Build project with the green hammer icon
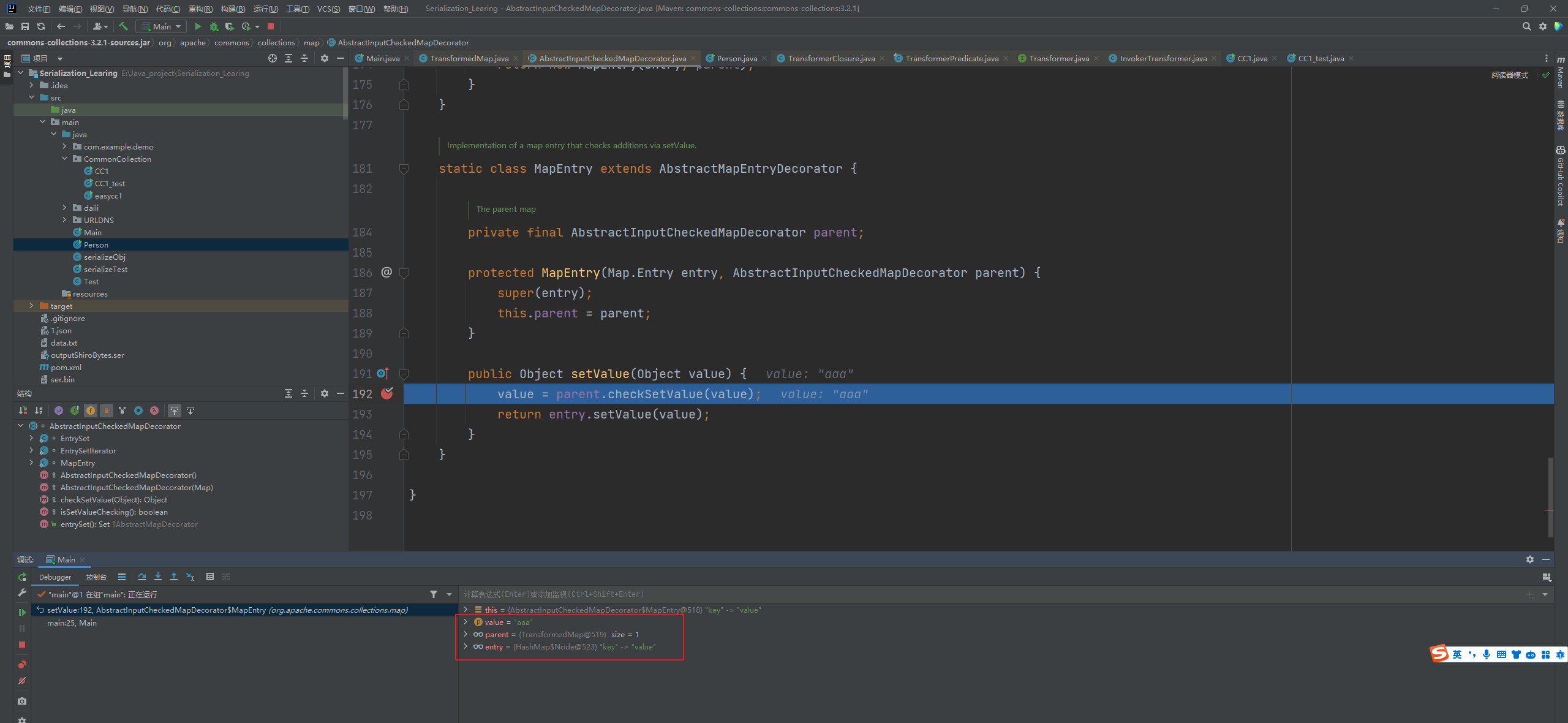 pyautogui.click(x=124, y=26)
